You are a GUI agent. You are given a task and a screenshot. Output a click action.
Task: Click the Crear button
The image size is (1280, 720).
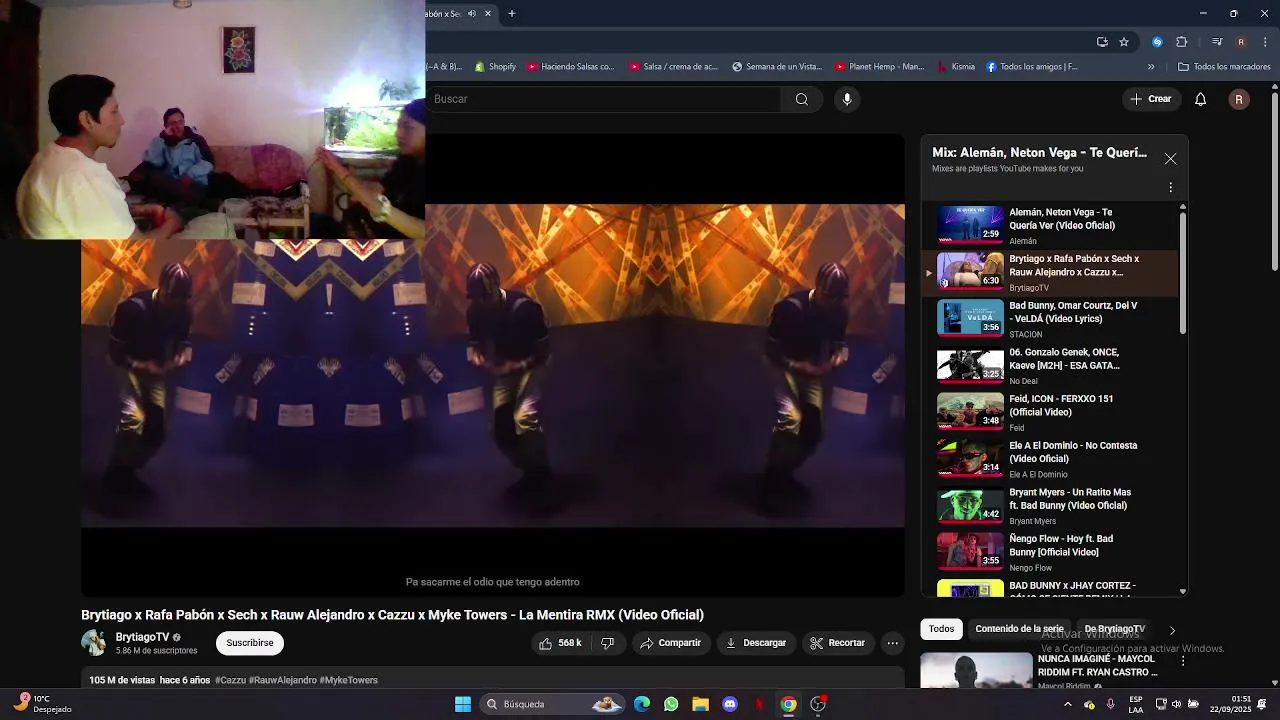coord(1151,99)
